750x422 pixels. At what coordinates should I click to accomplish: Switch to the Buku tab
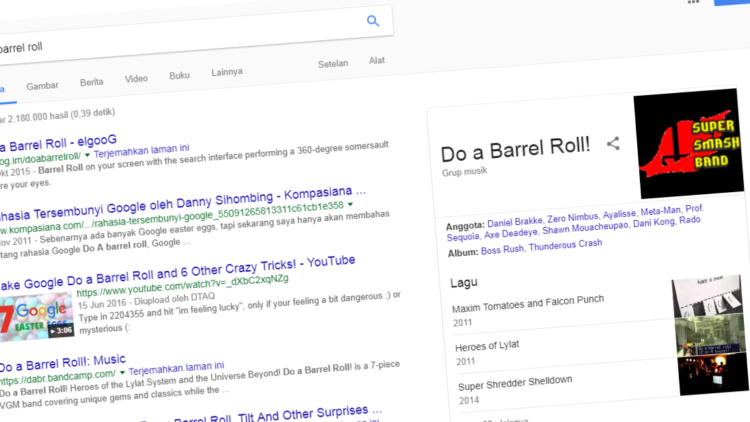(179, 76)
